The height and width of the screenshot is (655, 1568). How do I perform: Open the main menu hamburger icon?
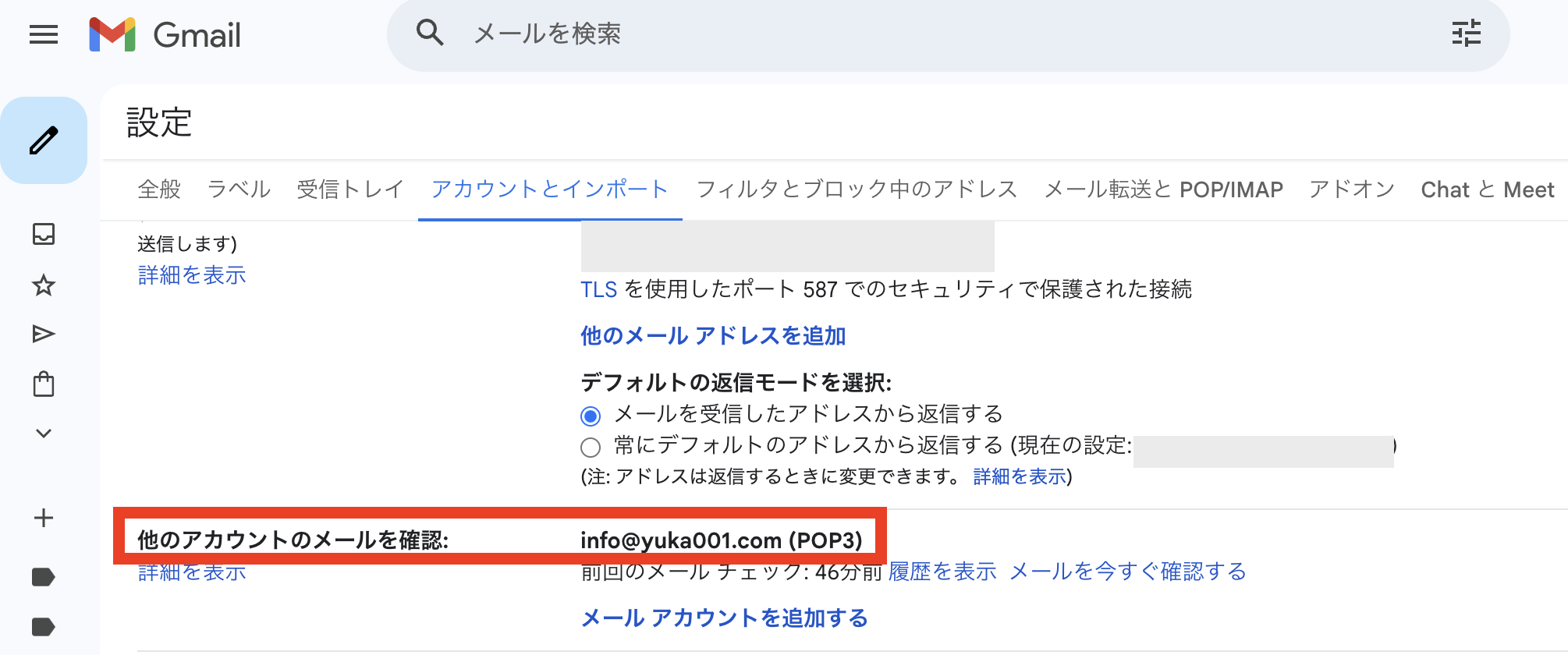44,34
